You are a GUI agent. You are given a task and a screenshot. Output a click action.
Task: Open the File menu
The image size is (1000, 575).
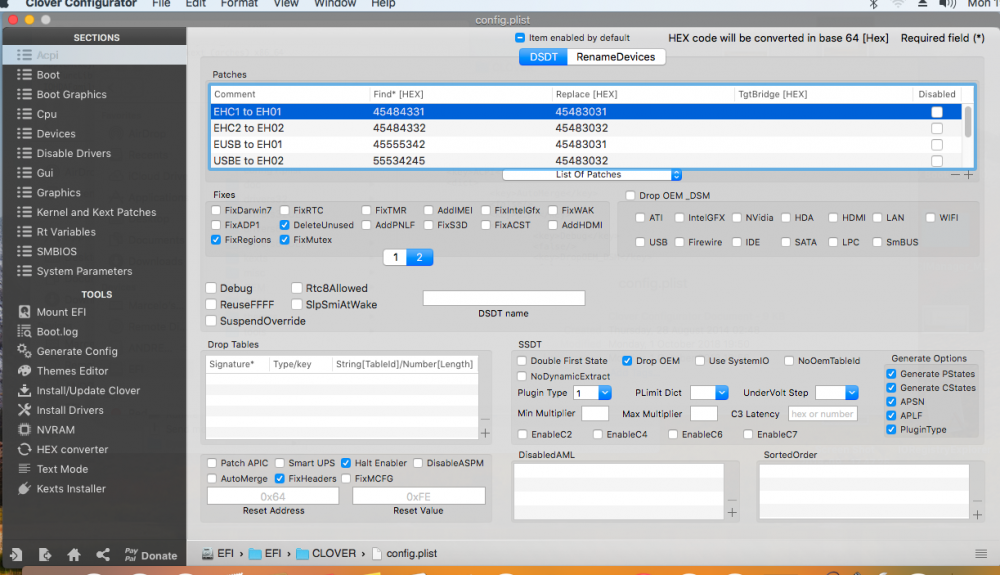(x=161, y=4)
